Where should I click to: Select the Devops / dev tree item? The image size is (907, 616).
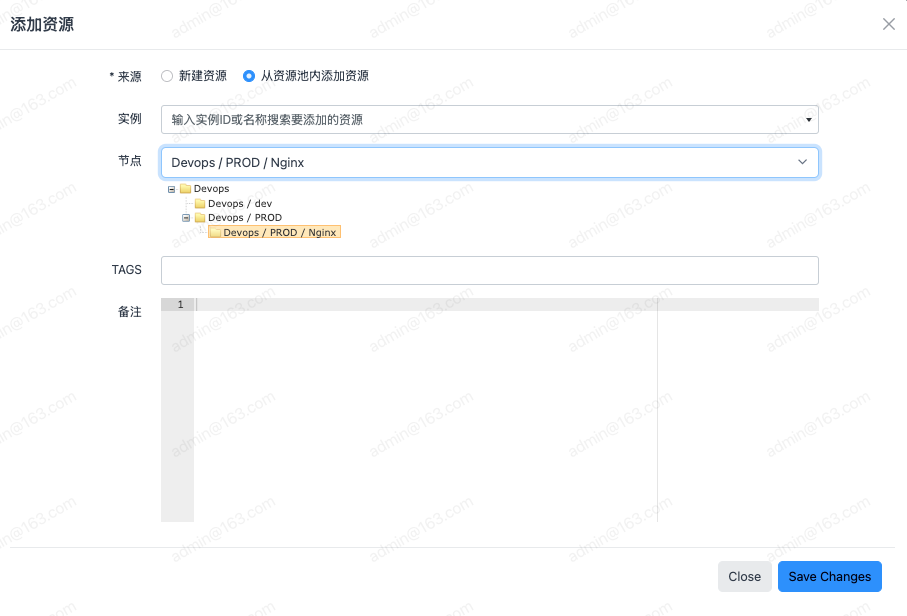coord(240,204)
